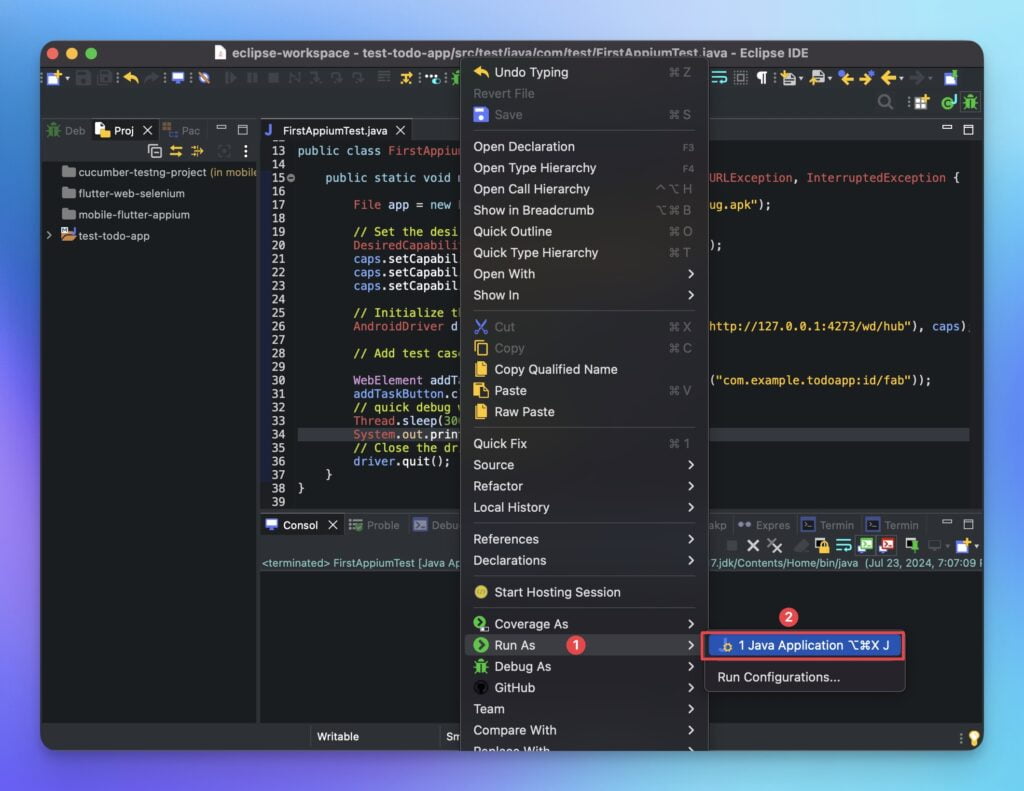Click Next Edit Location icon
The height and width of the screenshot is (791, 1024).
point(867,78)
